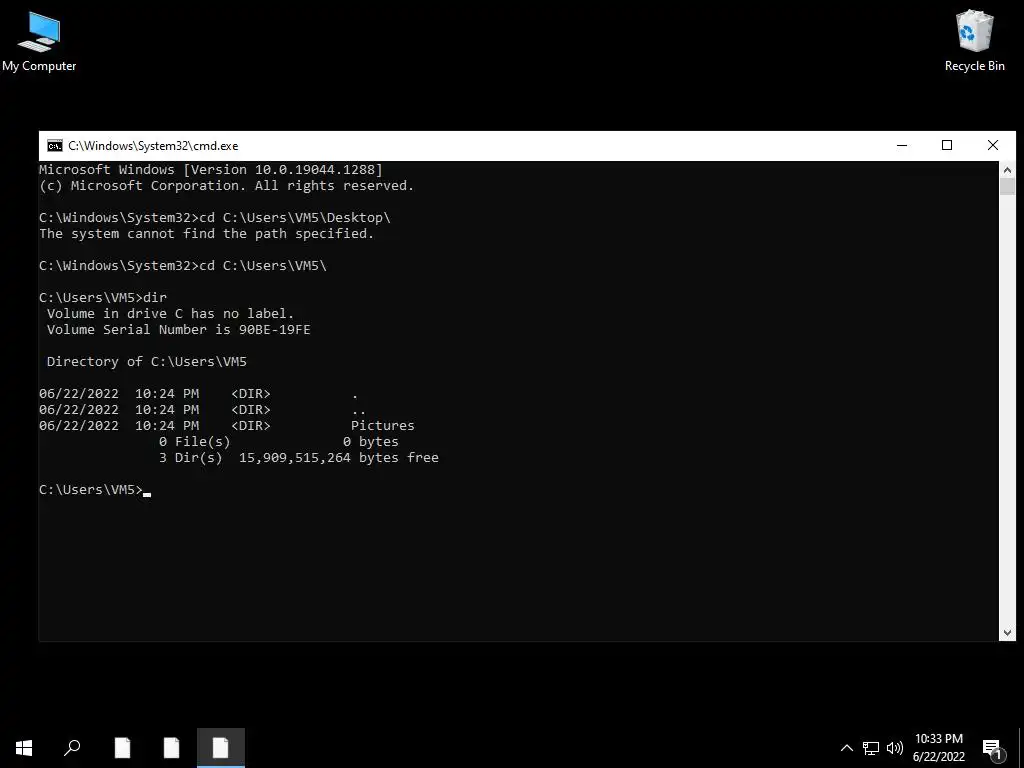Image resolution: width=1024 pixels, height=768 pixels.
Task: Click the Pictures directory entry
Action: coord(227,425)
